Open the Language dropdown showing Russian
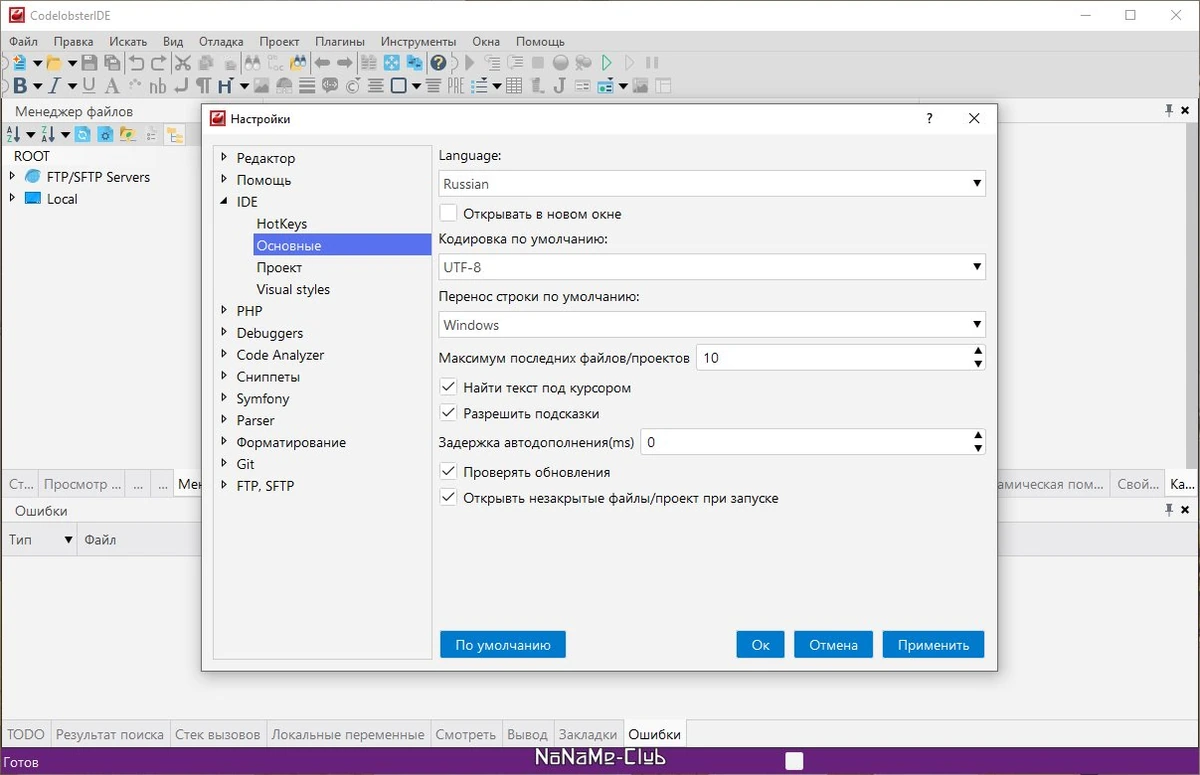This screenshot has height=775, width=1200. point(712,184)
